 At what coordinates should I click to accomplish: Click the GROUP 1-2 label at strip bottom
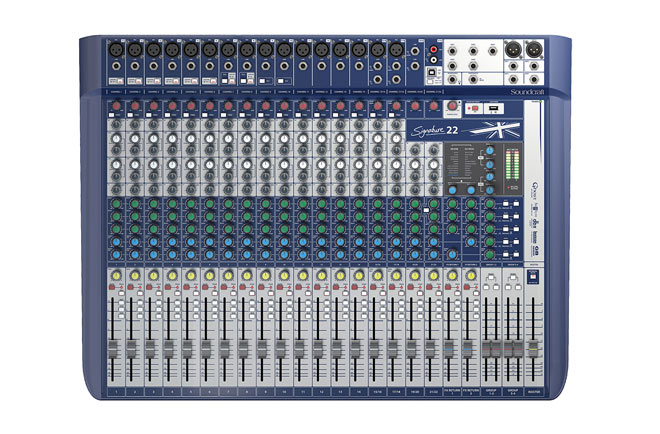491,391
